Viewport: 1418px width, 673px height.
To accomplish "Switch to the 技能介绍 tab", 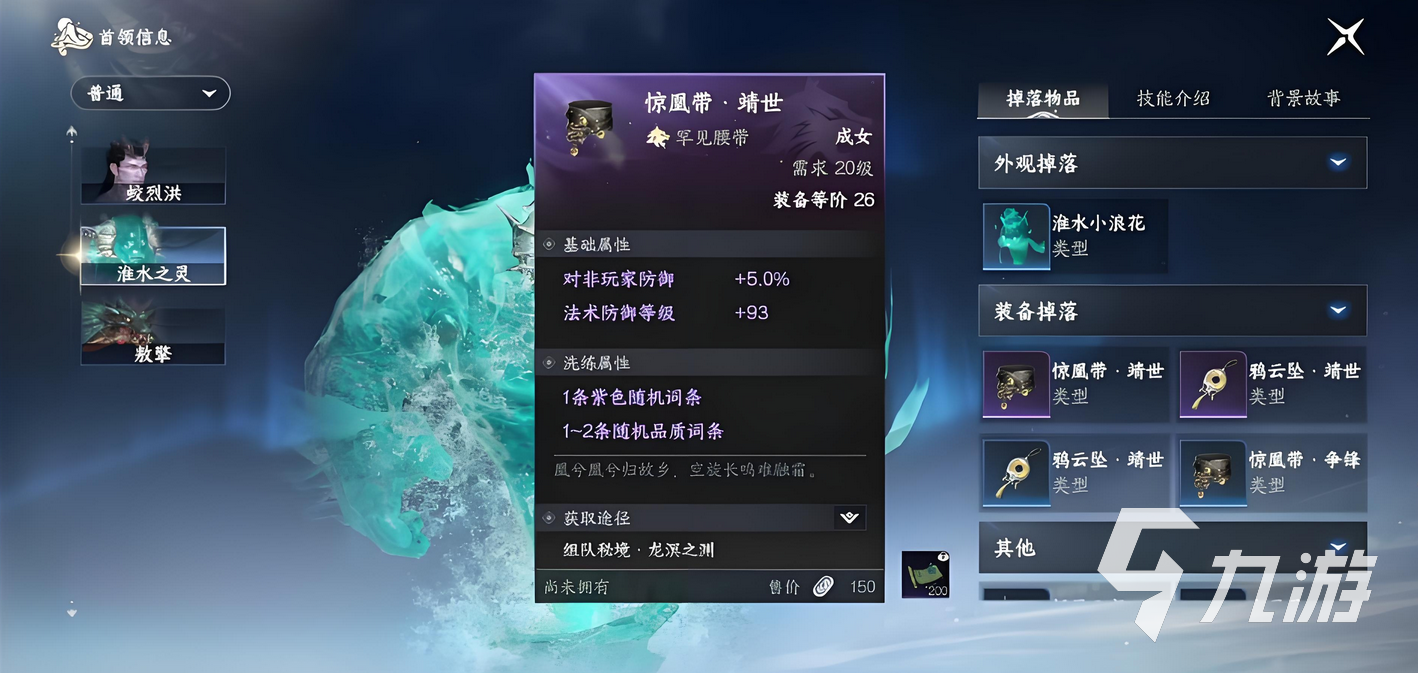I will point(1173,98).
